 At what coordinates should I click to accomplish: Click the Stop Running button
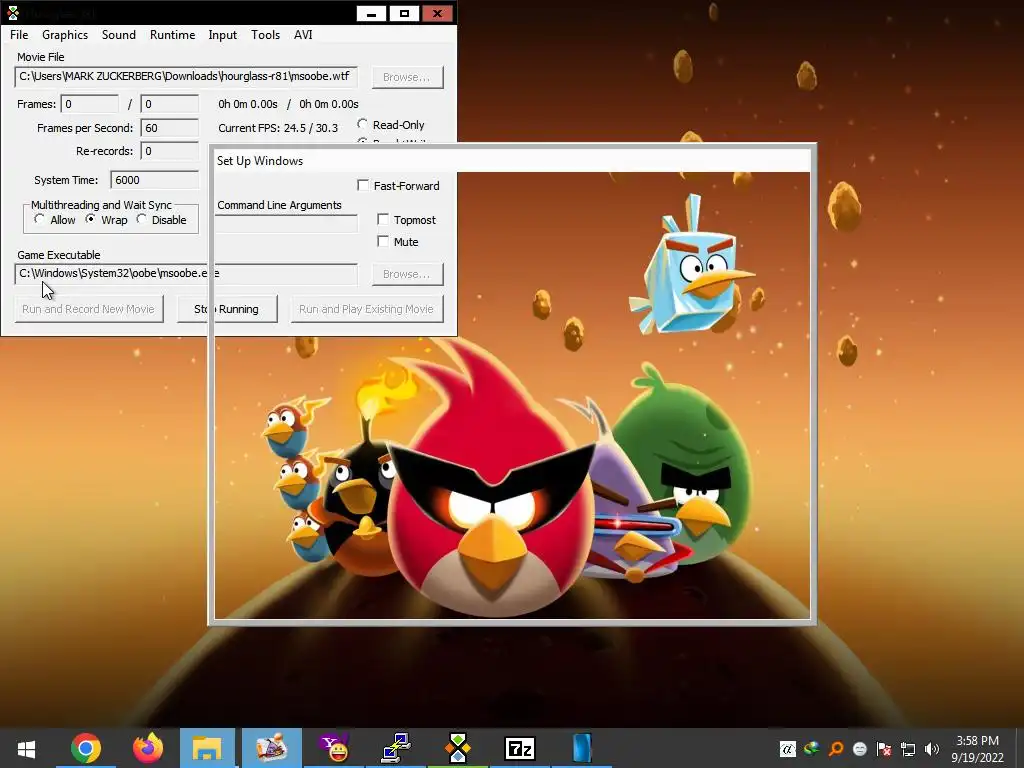227,309
